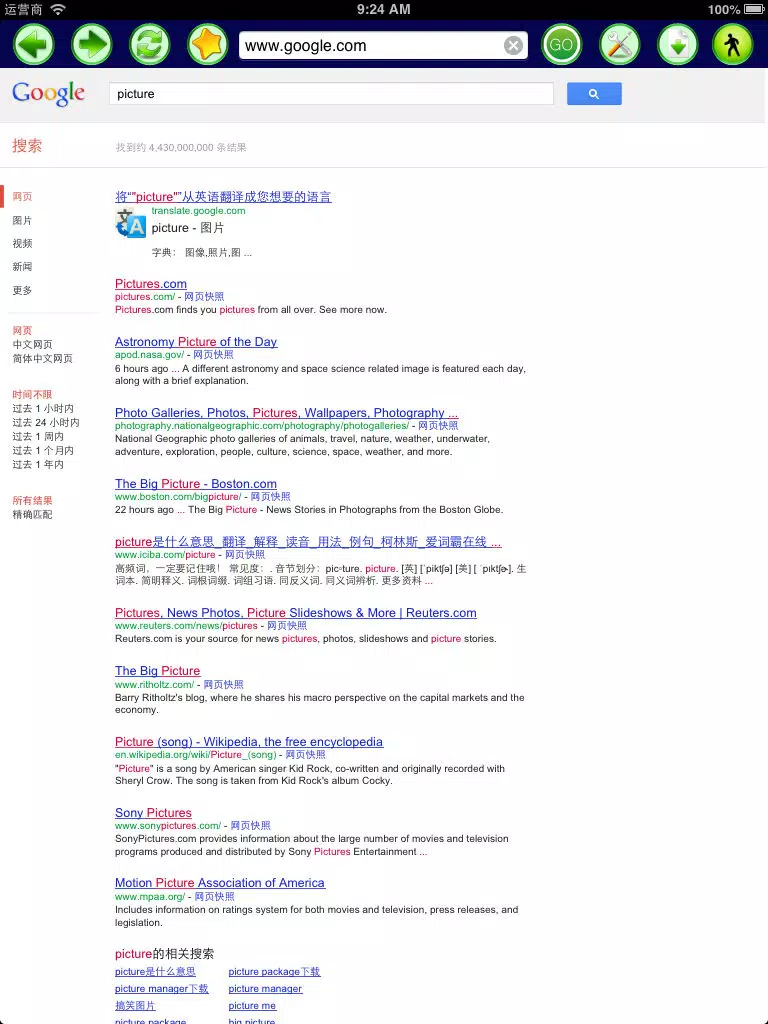Viewport: 768px width, 1024px height.
Task: Reload the page with the refresh icon
Action: (x=150, y=45)
